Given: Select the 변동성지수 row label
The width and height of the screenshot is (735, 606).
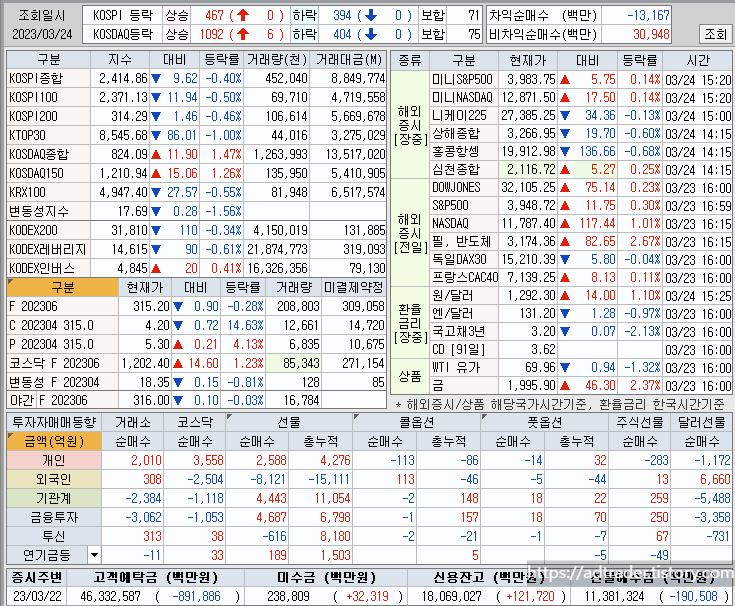Looking at the screenshot, I should (x=49, y=211).
